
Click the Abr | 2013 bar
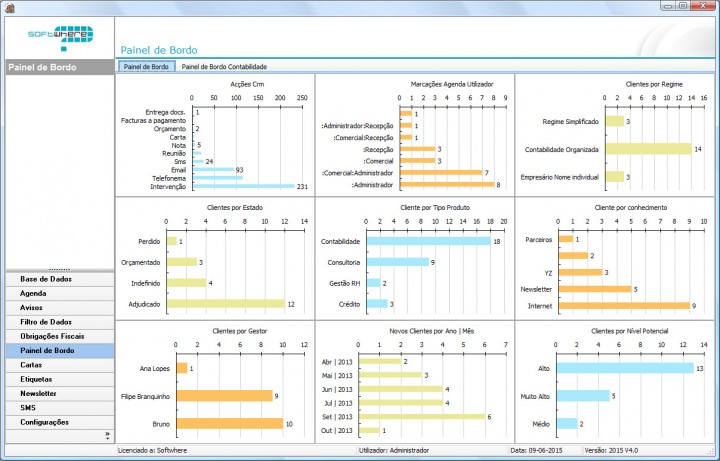coord(380,361)
